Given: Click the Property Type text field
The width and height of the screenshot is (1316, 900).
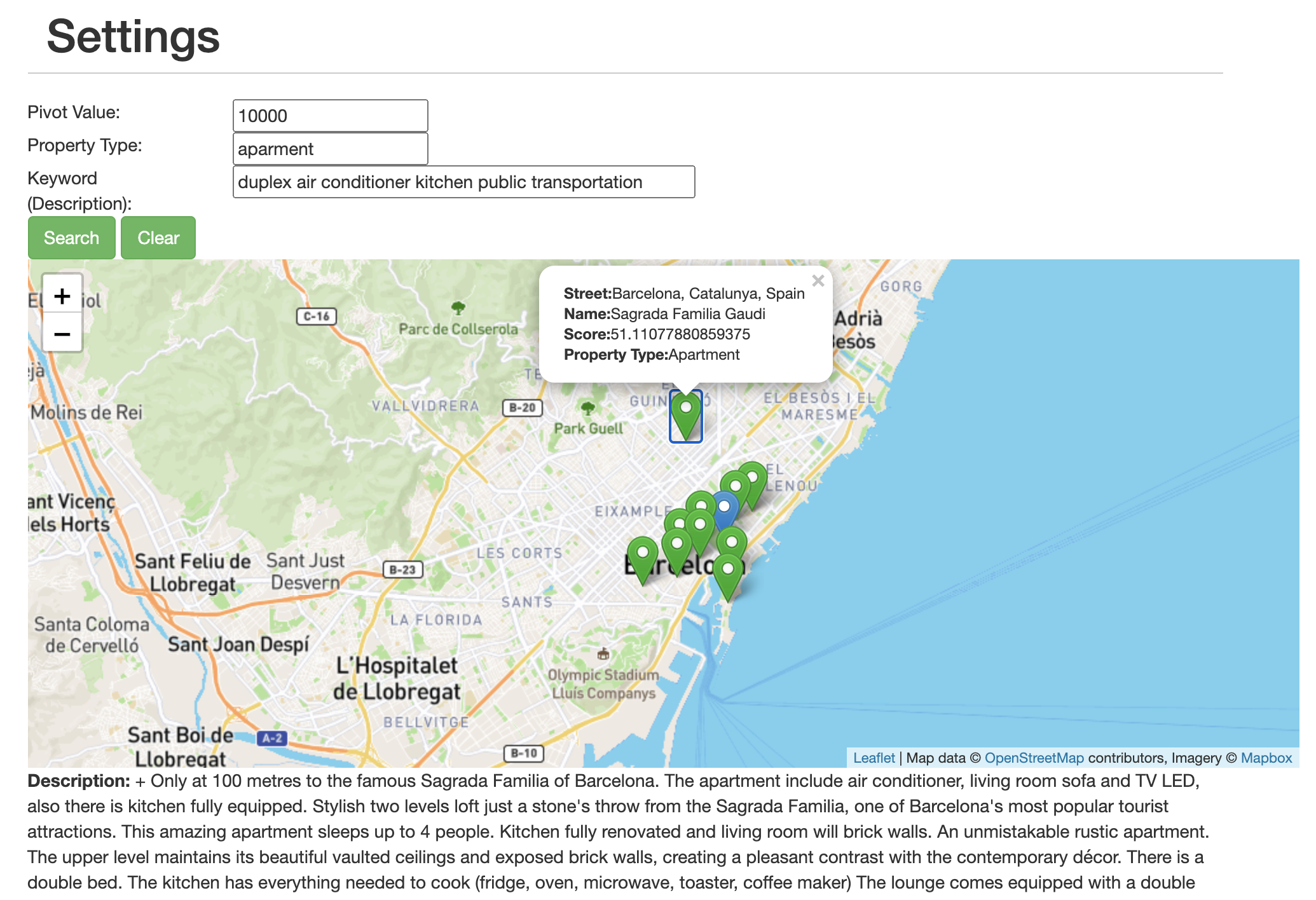Looking at the screenshot, I should (330, 149).
